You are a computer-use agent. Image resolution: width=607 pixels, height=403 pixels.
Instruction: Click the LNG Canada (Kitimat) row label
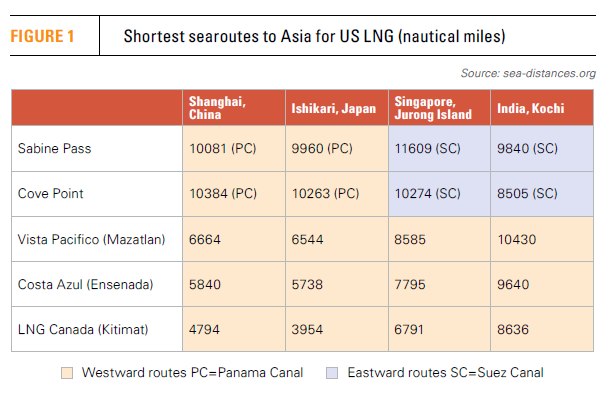click(x=84, y=330)
